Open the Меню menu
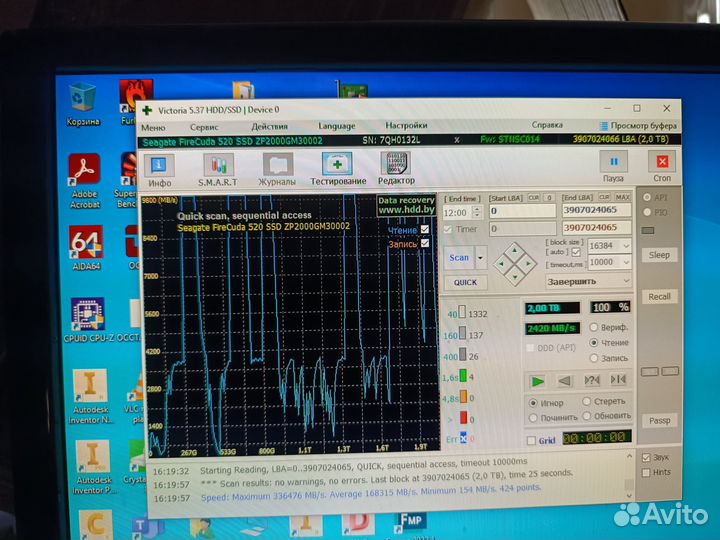 (x=153, y=128)
